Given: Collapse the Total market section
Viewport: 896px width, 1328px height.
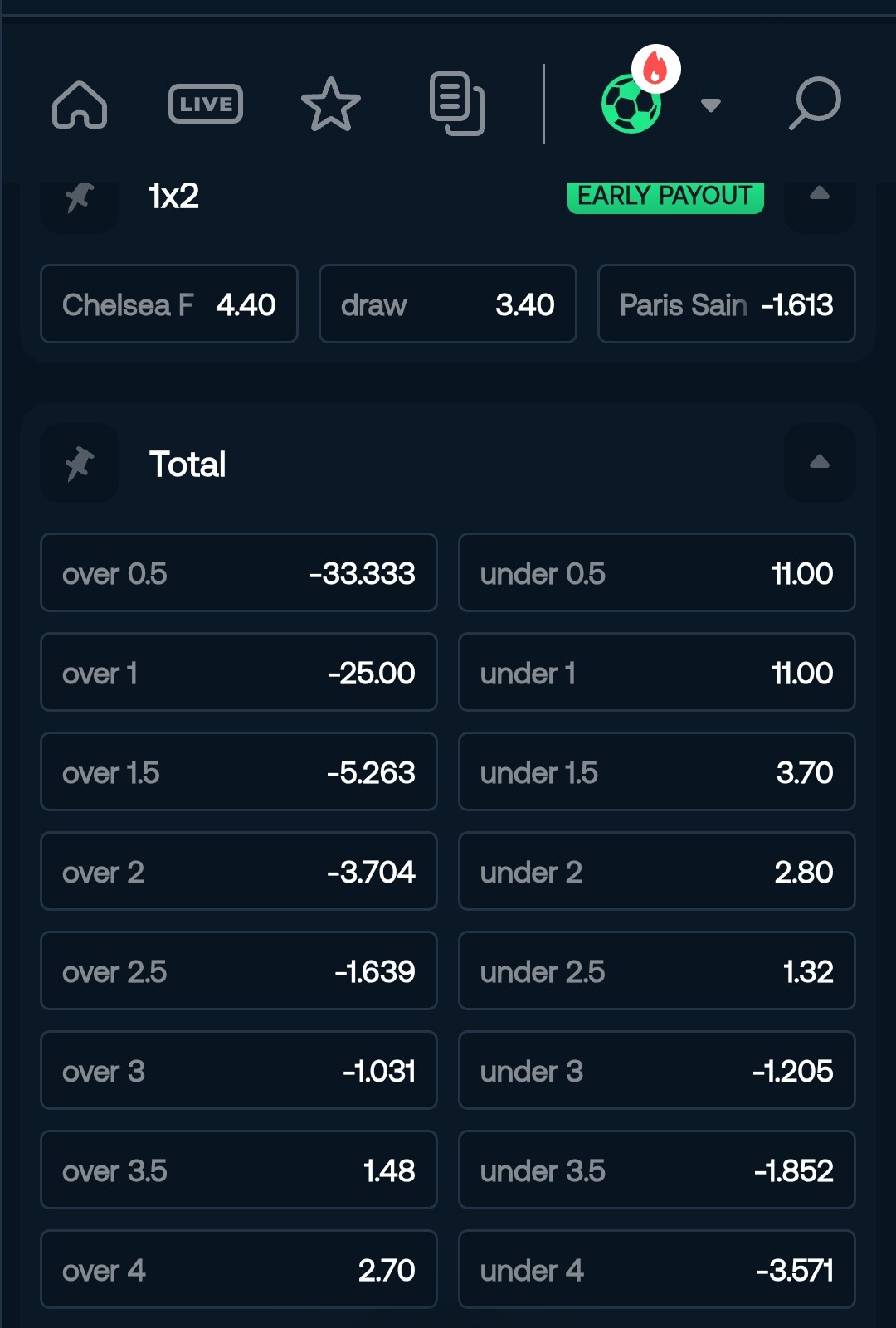Looking at the screenshot, I should click(x=820, y=463).
